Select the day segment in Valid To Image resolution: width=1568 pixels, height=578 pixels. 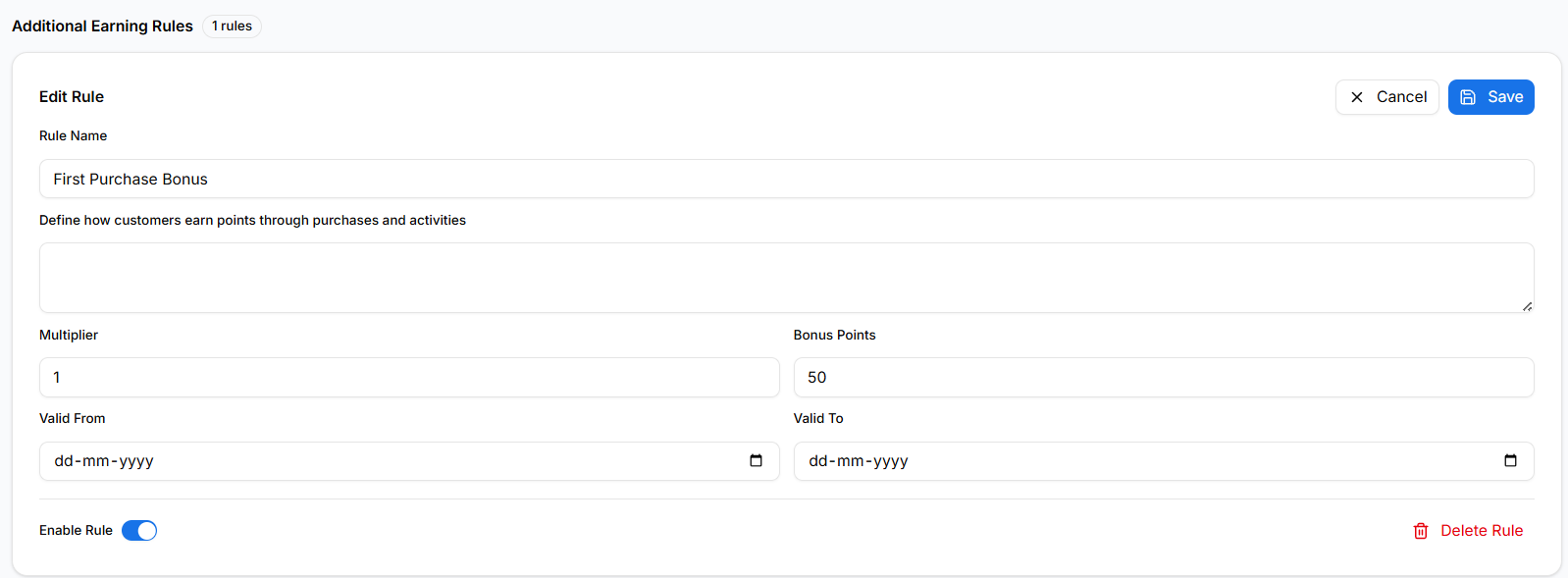[x=818, y=461]
